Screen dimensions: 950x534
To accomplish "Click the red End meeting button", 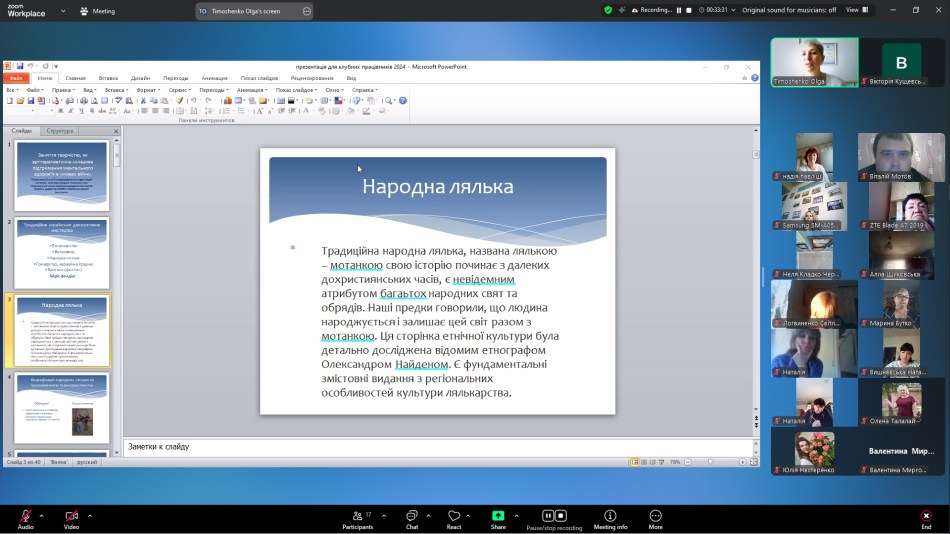I will pyautogui.click(x=926, y=516).
